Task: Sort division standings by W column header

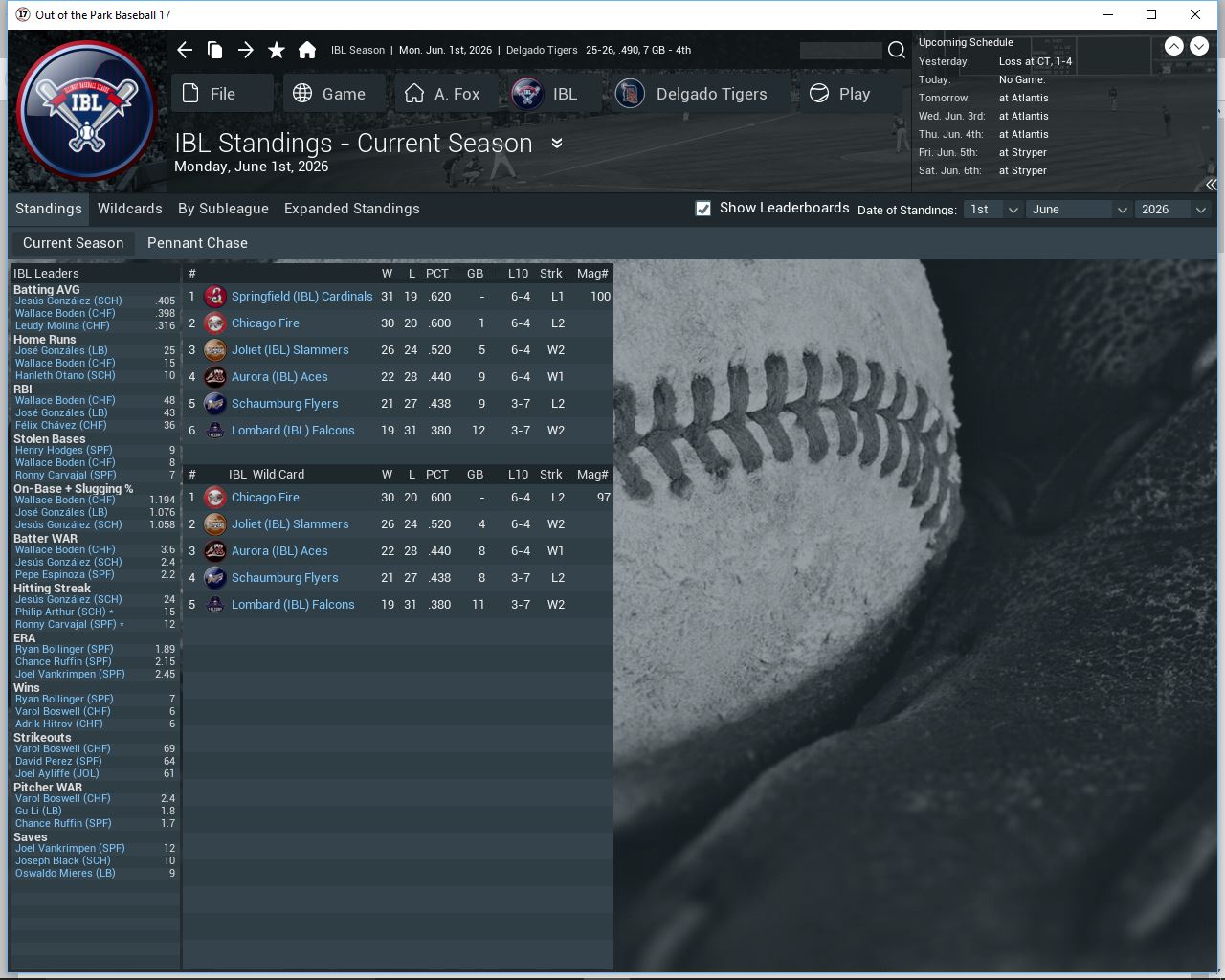Action: [x=387, y=274]
